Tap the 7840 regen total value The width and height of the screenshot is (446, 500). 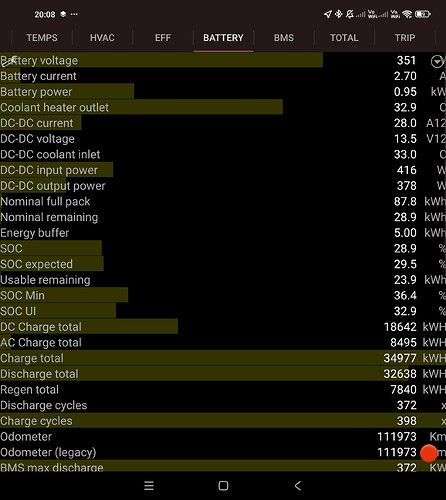coord(404,390)
